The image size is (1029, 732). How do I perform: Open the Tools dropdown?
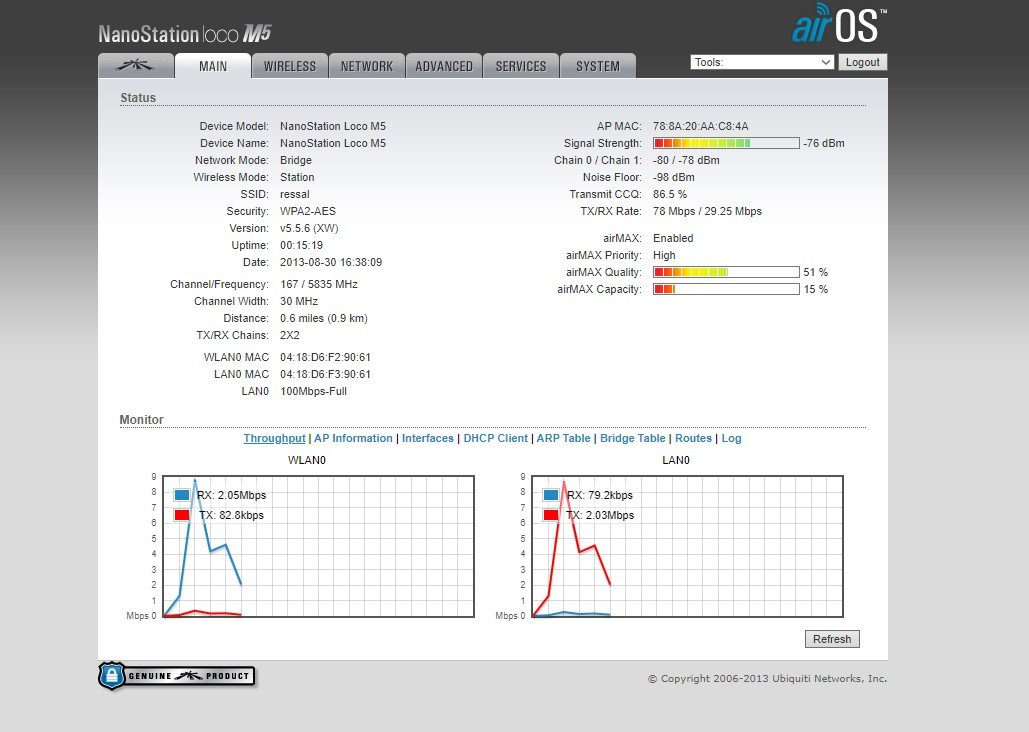point(762,62)
